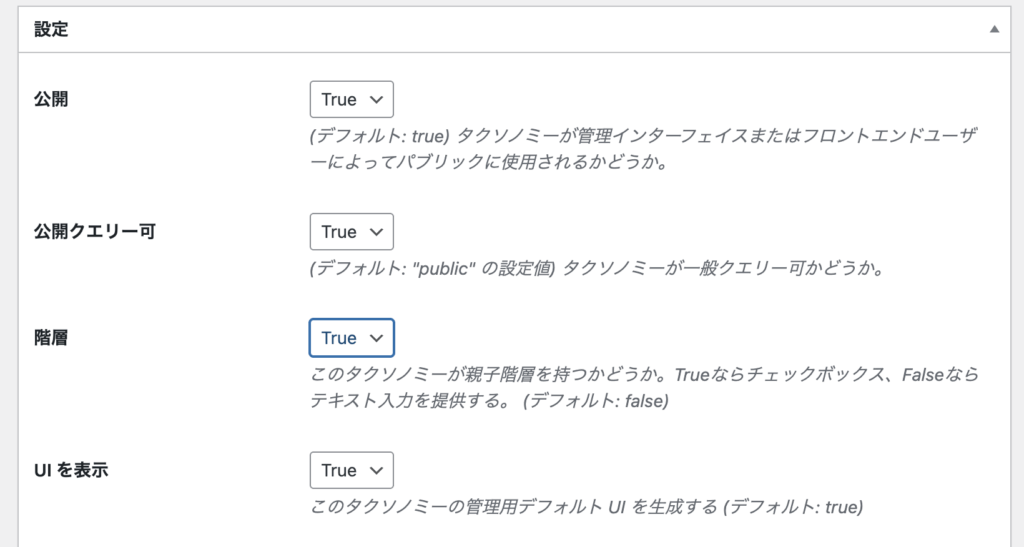Open the focused 階層 True dropdown
Viewport: 1024px width, 547px height.
tap(351, 338)
